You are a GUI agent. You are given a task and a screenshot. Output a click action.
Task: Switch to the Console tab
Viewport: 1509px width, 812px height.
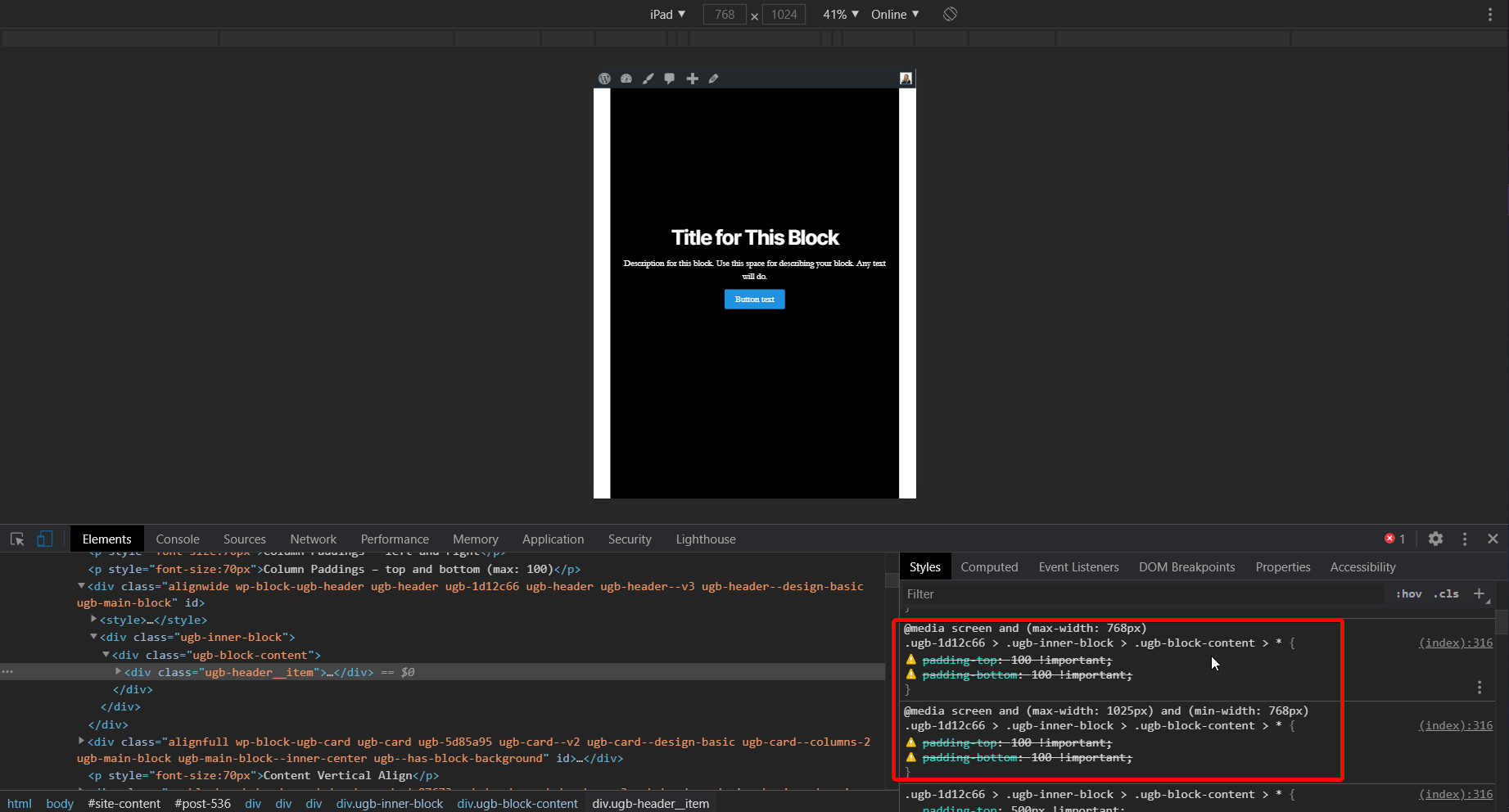(178, 539)
